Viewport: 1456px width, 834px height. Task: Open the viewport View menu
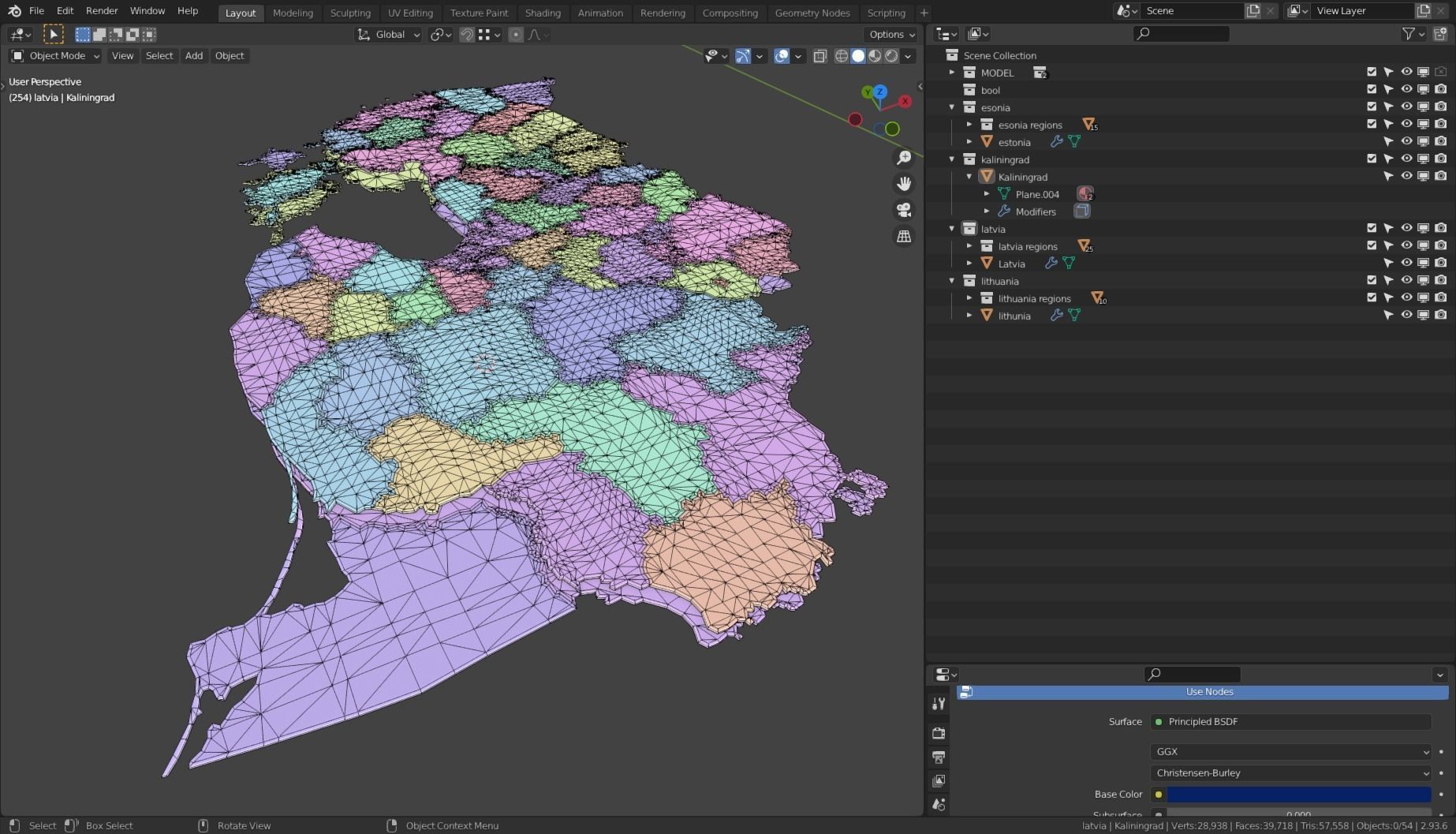[x=122, y=56]
